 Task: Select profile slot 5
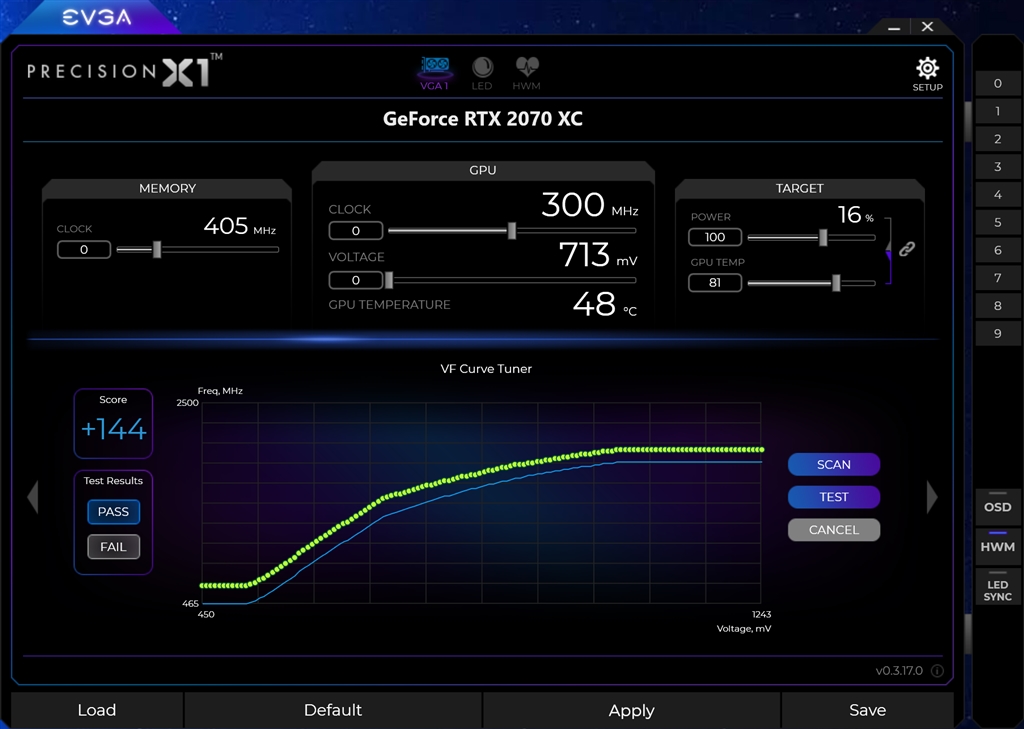point(997,222)
